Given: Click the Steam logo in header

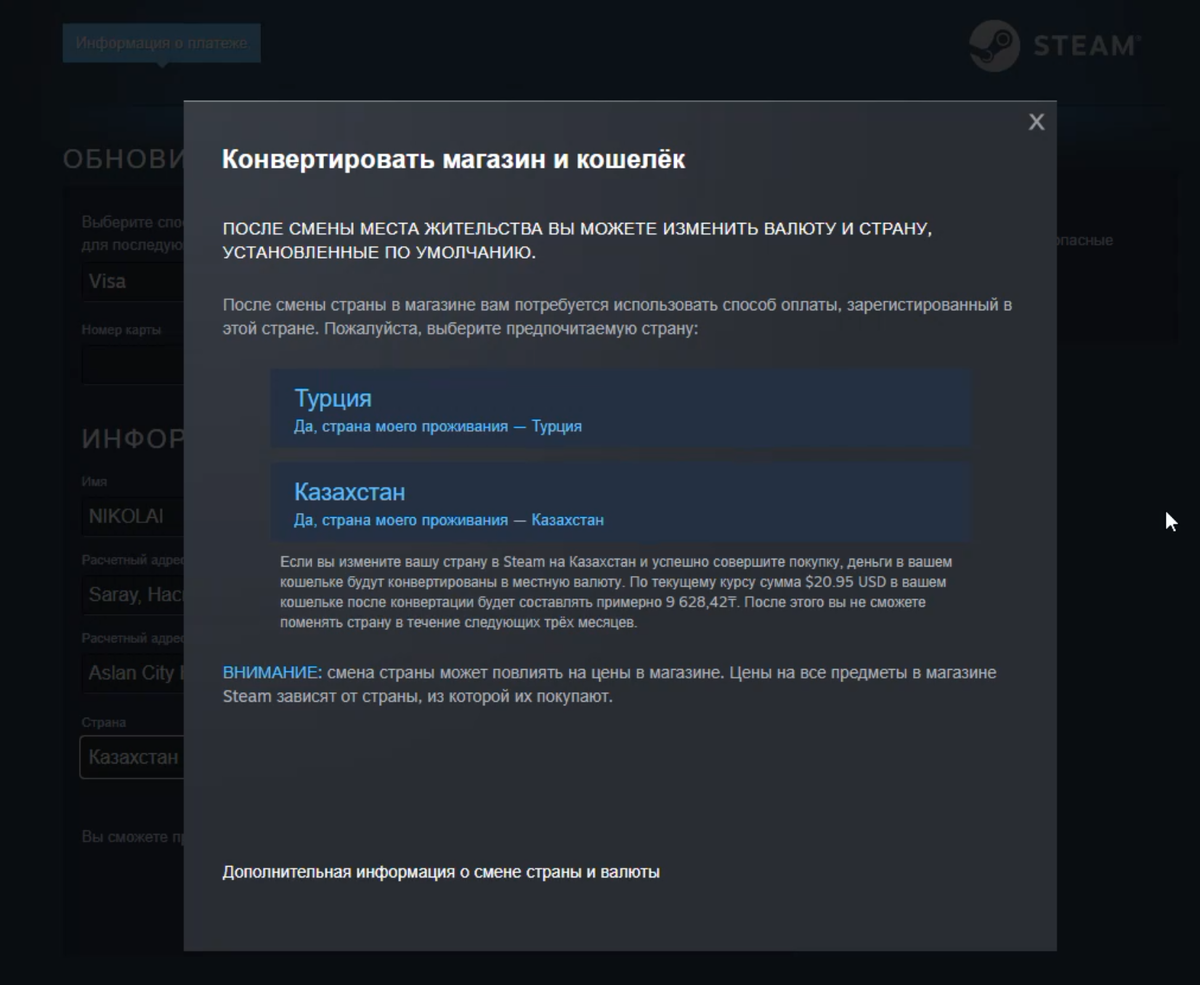Looking at the screenshot, I should pos(1055,45).
